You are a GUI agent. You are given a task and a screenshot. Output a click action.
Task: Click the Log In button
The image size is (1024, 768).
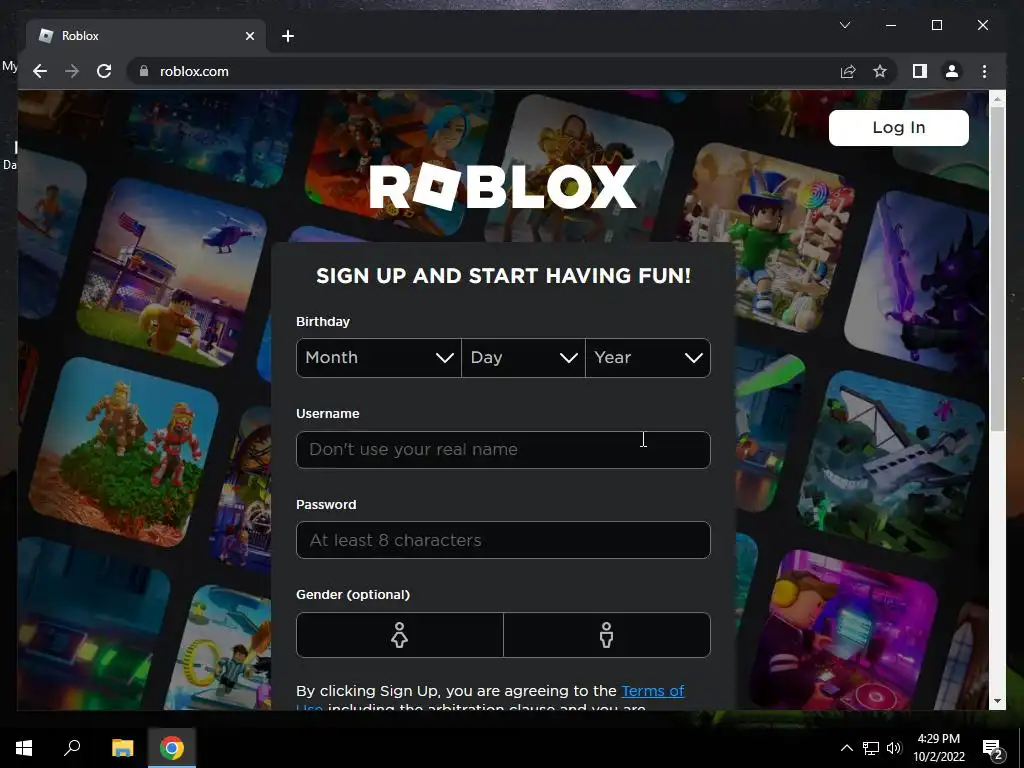tap(899, 127)
